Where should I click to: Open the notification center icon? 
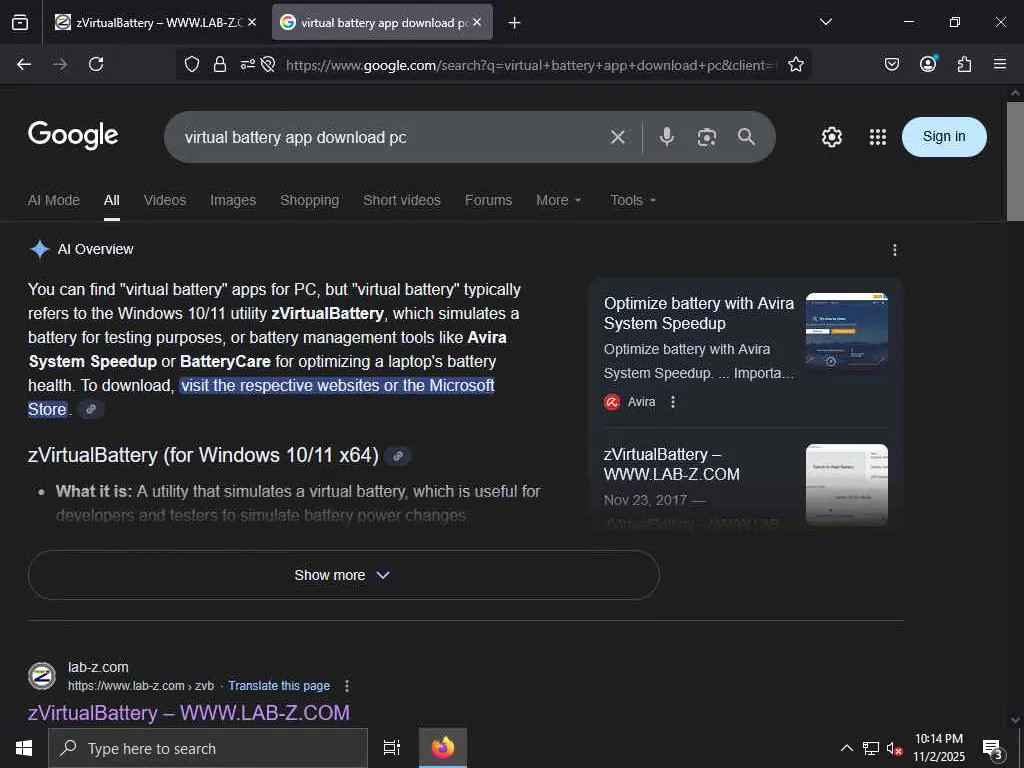click(993, 748)
